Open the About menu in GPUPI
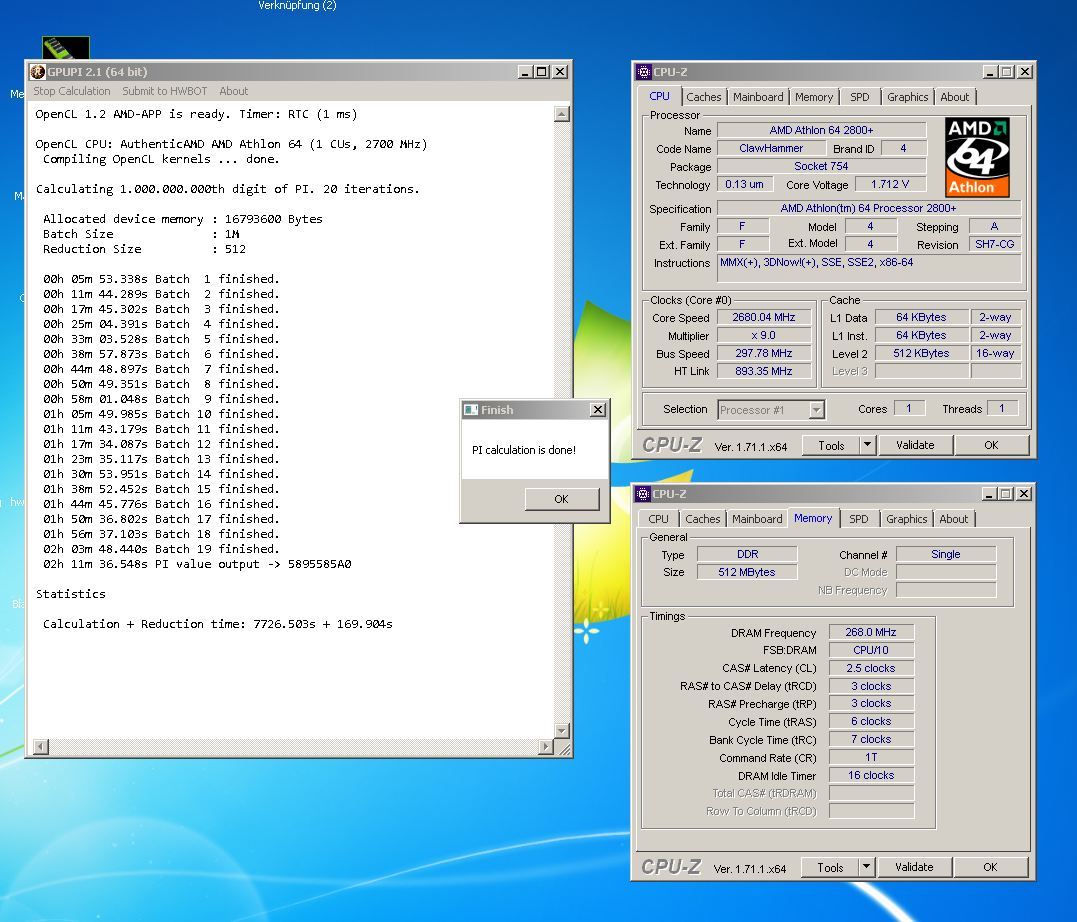1077x922 pixels. (x=234, y=91)
